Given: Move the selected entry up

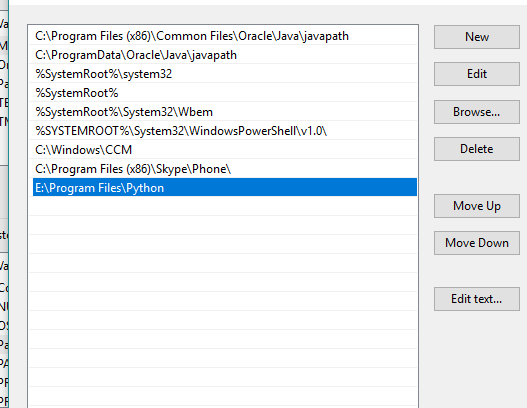Looking at the screenshot, I should pyautogui.click(x=477, y=206).
